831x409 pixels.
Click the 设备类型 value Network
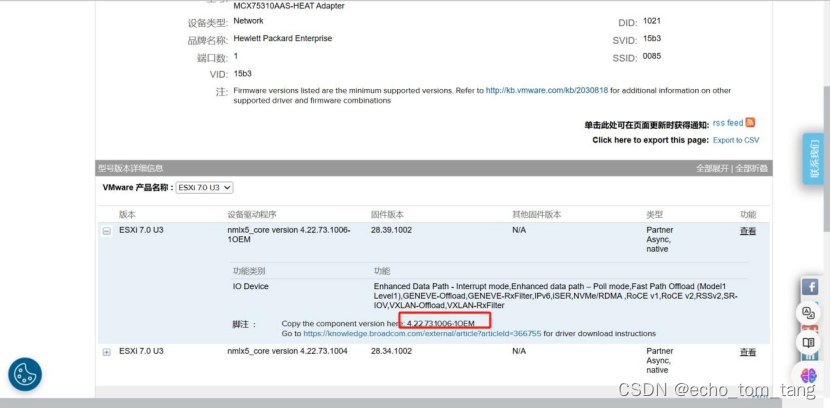click(x=248, y=21)
